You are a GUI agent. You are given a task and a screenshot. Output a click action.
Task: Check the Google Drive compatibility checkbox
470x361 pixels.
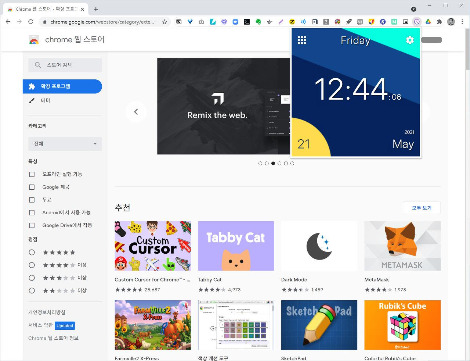tap(32, 225)
